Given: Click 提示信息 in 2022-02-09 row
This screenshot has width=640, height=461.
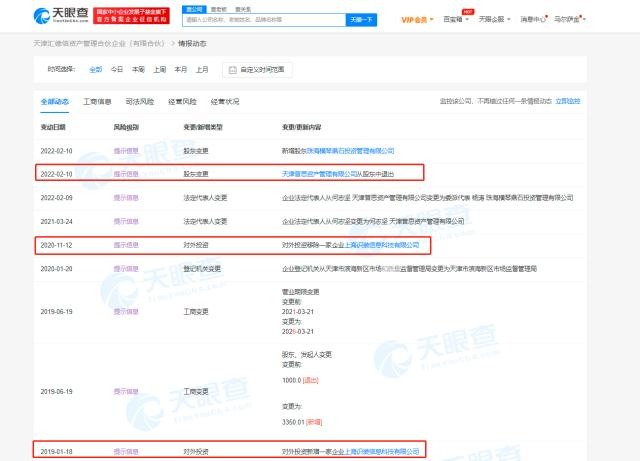Looking at the screenshot, I should pyautogui.click(x=126, y=198).
